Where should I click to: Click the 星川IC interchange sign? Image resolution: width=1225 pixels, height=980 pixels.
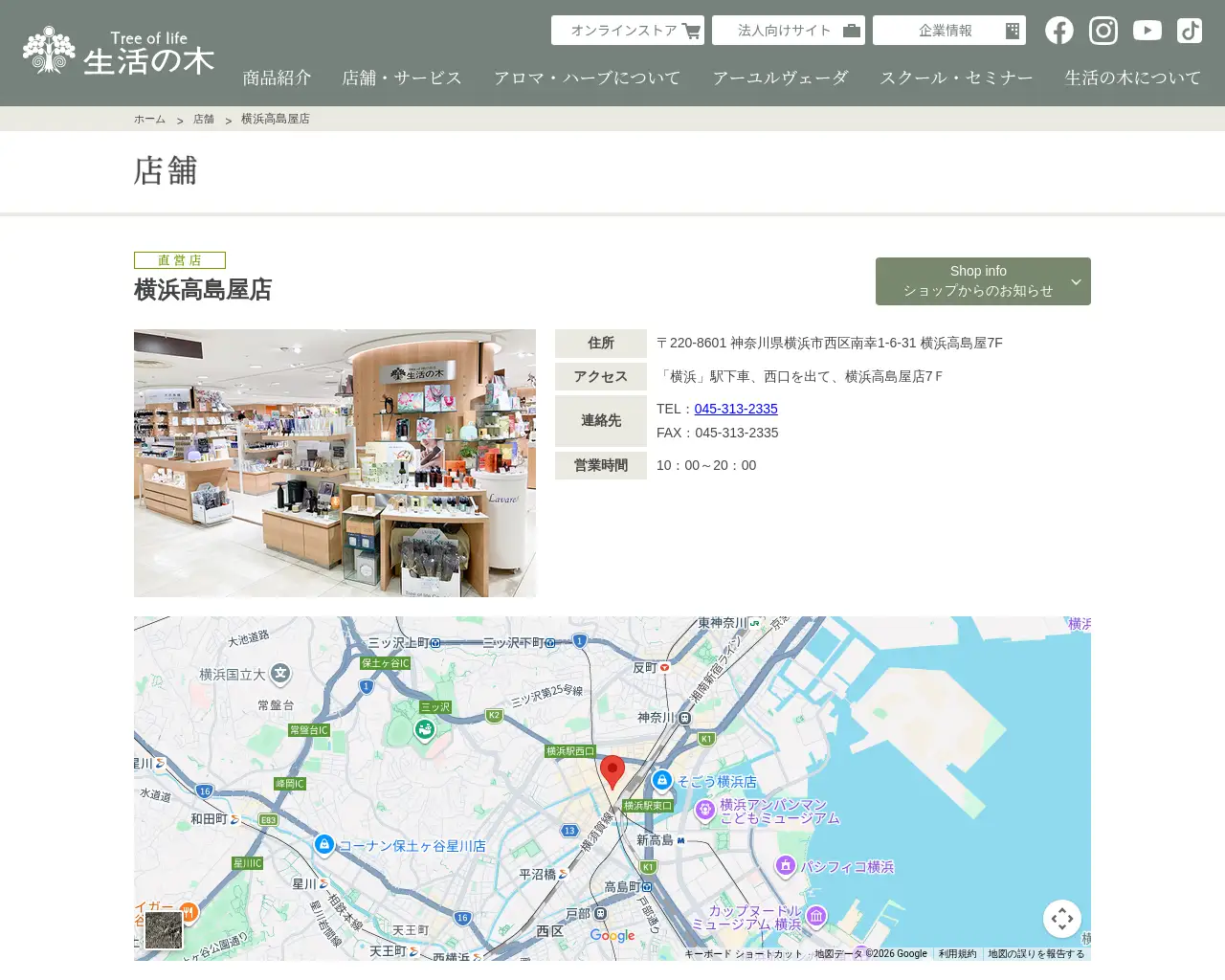[247, 863]
